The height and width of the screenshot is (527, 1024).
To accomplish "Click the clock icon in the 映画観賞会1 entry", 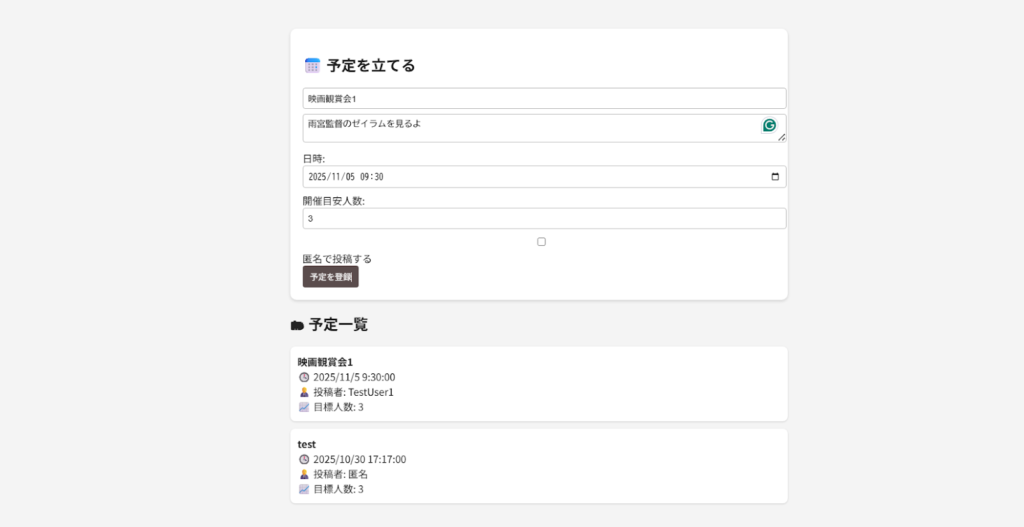I will tap(304, 377).
